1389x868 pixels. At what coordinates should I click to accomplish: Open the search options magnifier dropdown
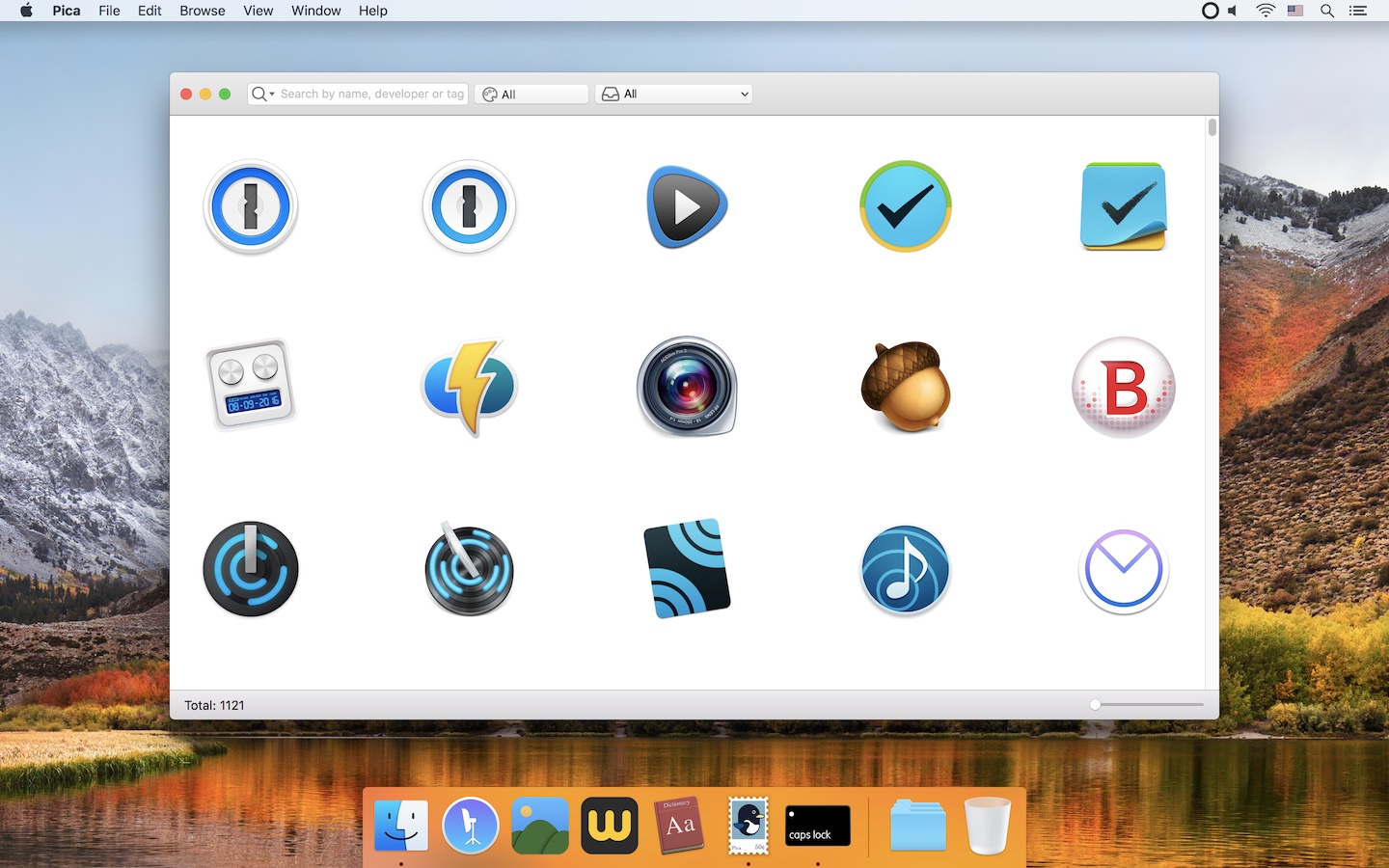[262, 94]
